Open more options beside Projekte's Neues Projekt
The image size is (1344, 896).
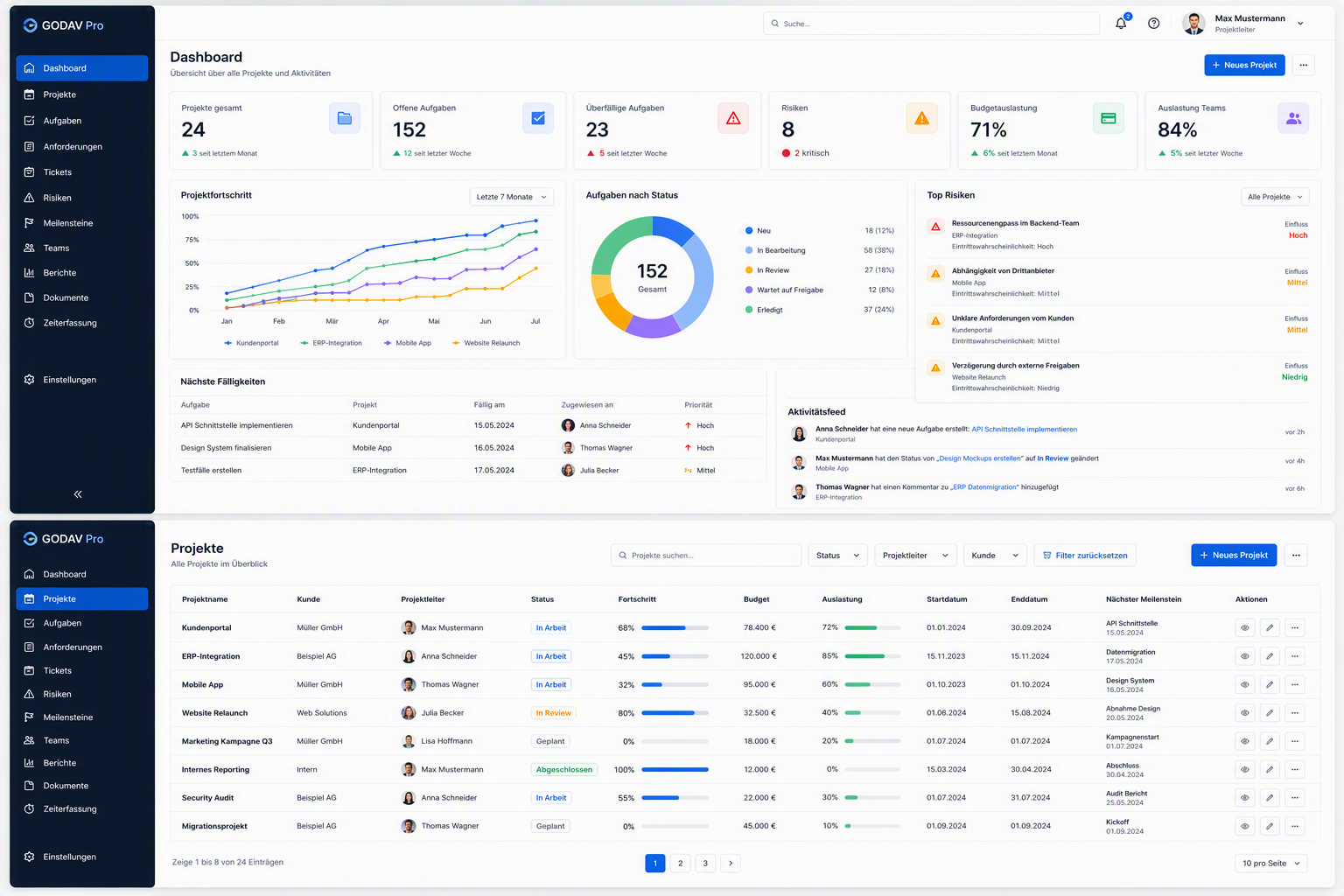point(1297,555)
